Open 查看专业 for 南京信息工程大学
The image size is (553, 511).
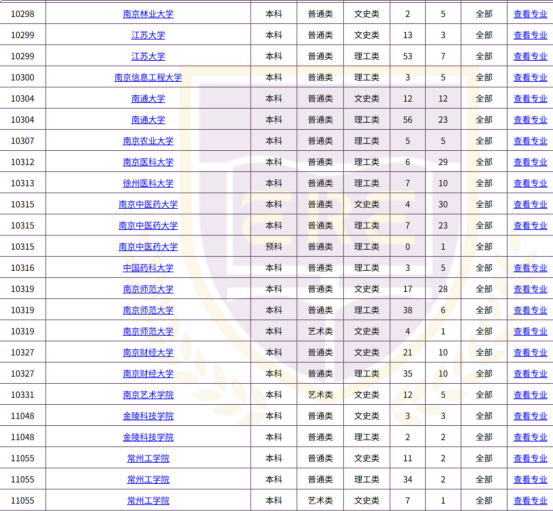[x=530, y=78]
